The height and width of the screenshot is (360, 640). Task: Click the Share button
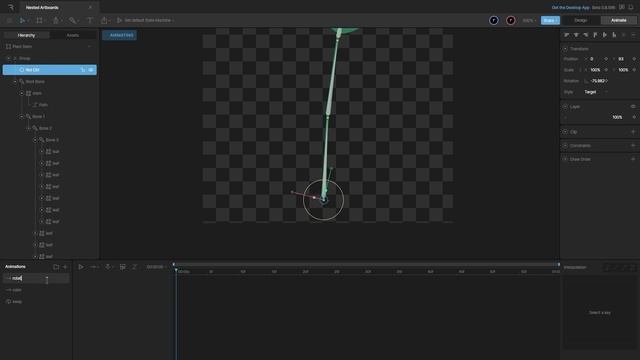(x=550, y=20)
